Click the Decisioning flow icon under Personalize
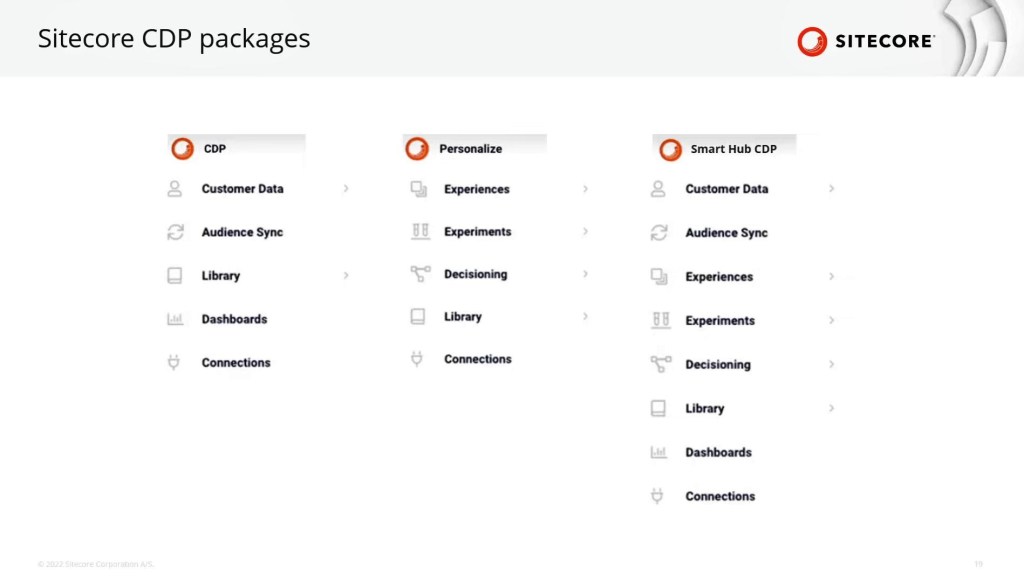This screenshot has width=1024, height=582. coord(420,274)
